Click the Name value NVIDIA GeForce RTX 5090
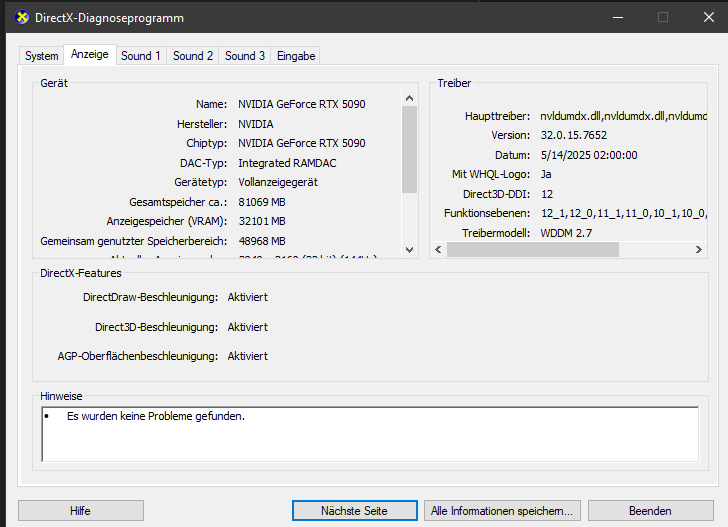This screenshot has width=728, height=527. pyautogui.click(x=302, y=104)
